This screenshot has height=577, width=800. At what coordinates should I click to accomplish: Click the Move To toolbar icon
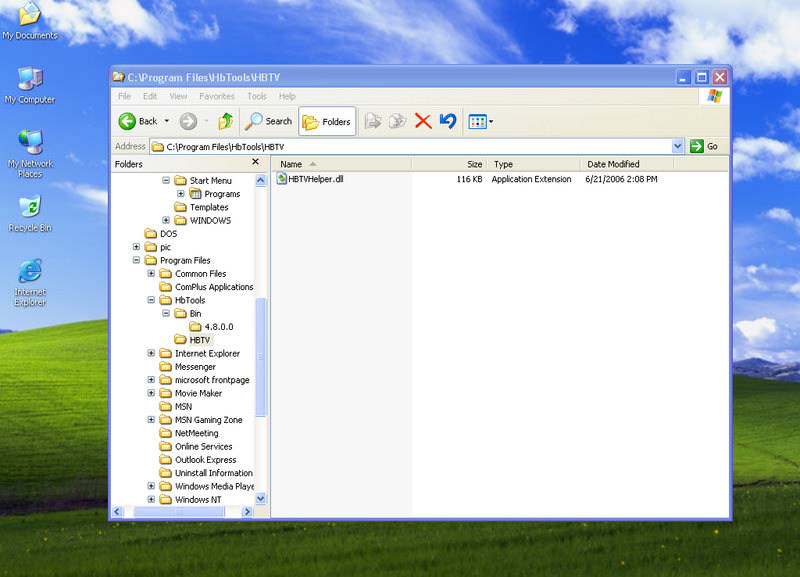click(x=372, y=121)
